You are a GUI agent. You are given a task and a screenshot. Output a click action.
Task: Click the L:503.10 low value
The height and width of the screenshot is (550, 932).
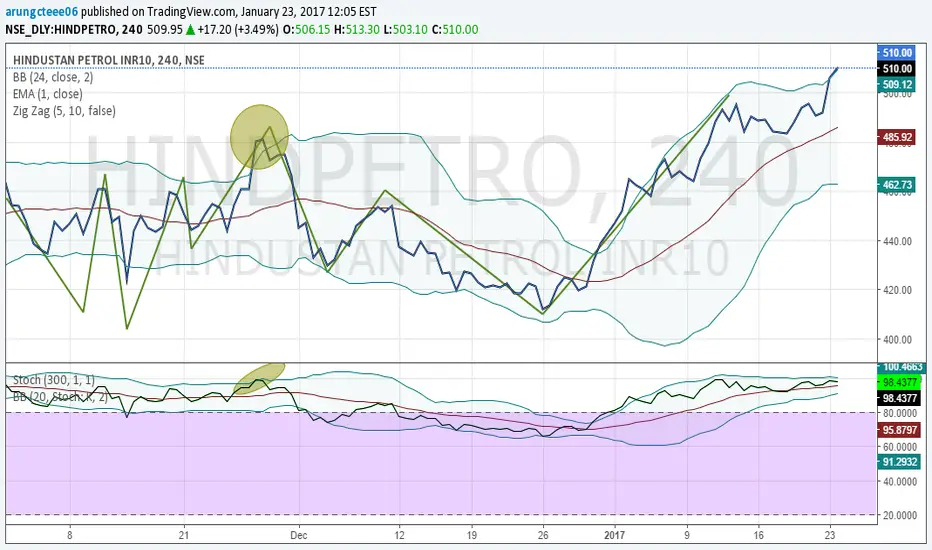coord(405,29)
